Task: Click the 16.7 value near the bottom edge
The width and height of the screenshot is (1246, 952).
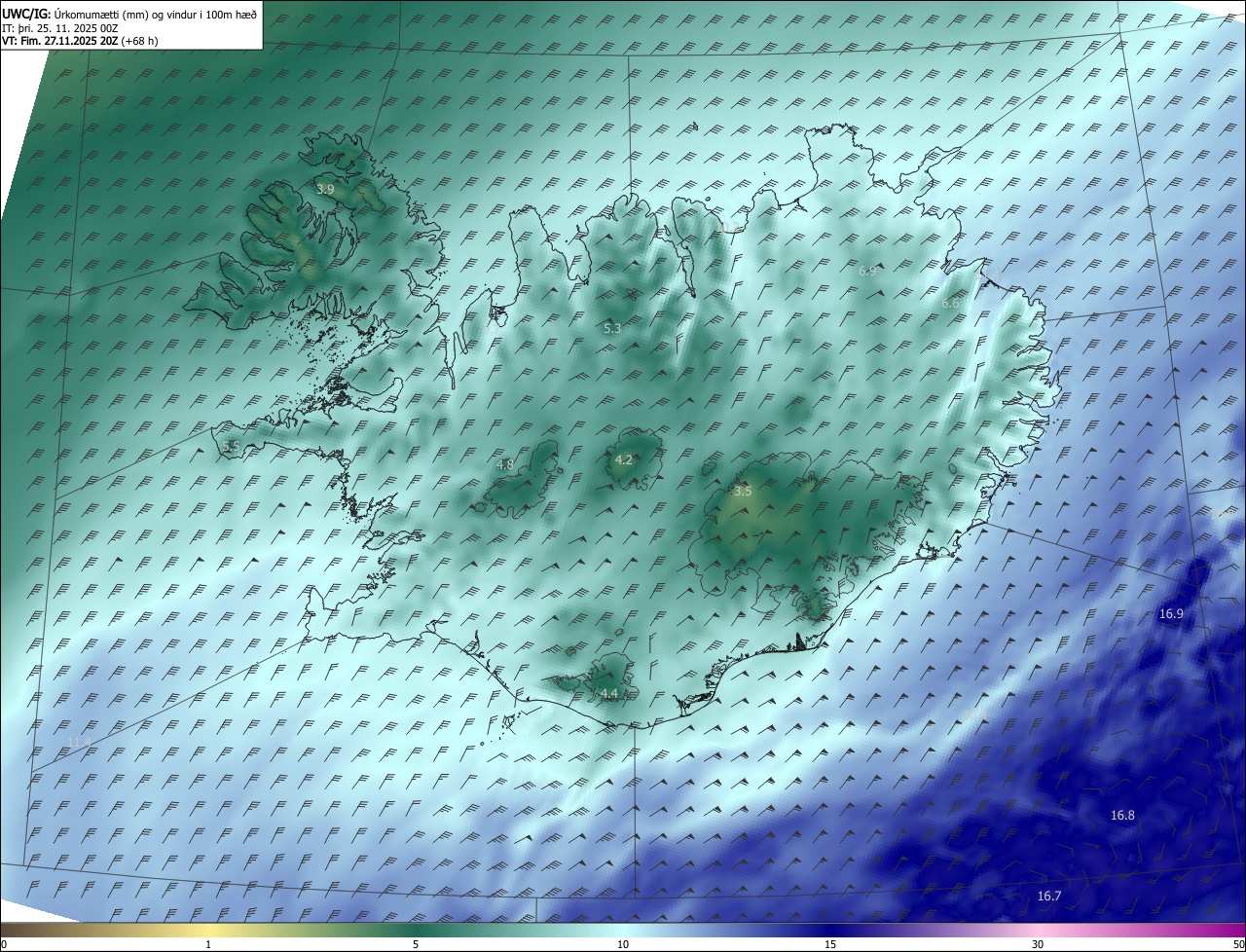Action: click(1049, 896)
